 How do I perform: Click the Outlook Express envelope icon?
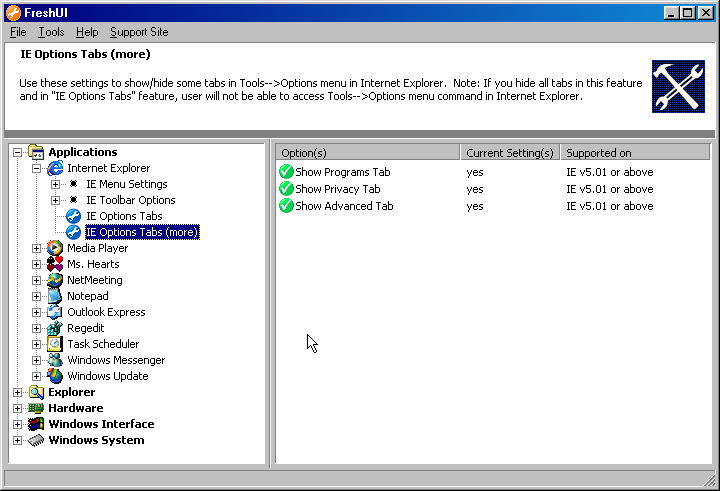pyautogui.click(x=56, y=312)
